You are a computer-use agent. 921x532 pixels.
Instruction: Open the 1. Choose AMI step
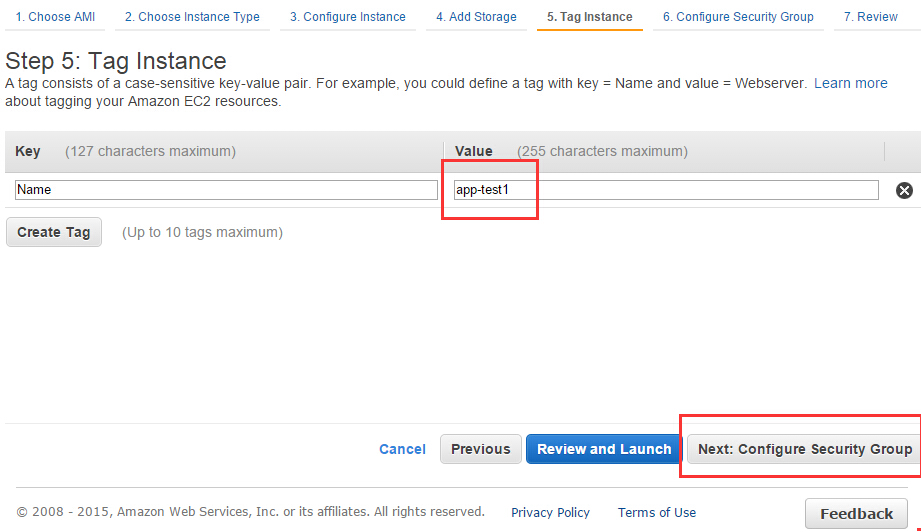(55, 17)
